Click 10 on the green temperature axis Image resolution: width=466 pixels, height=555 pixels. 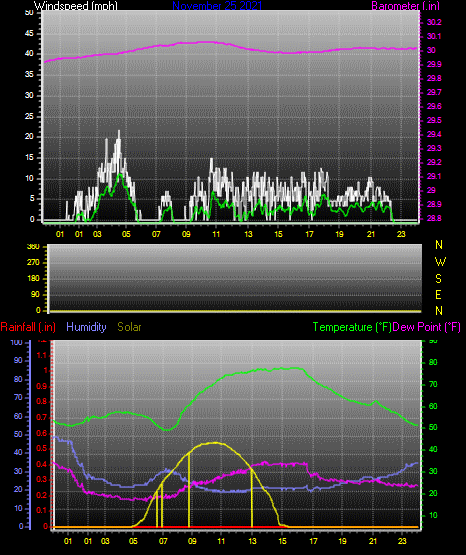click(433, 515)
